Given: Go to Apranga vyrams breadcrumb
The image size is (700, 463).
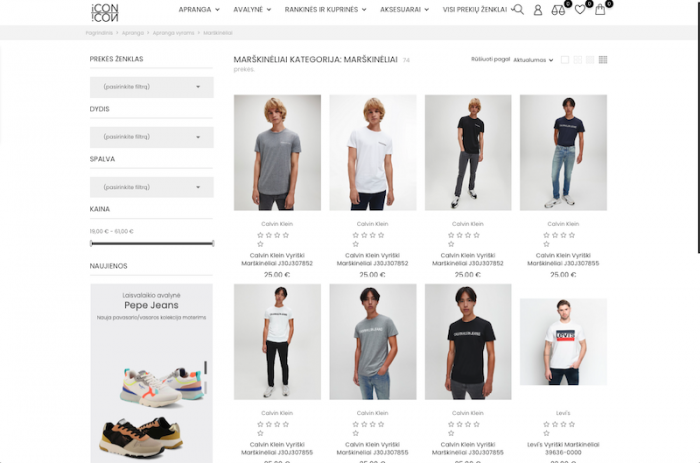Looking at the screenshot, I should 173,33.
